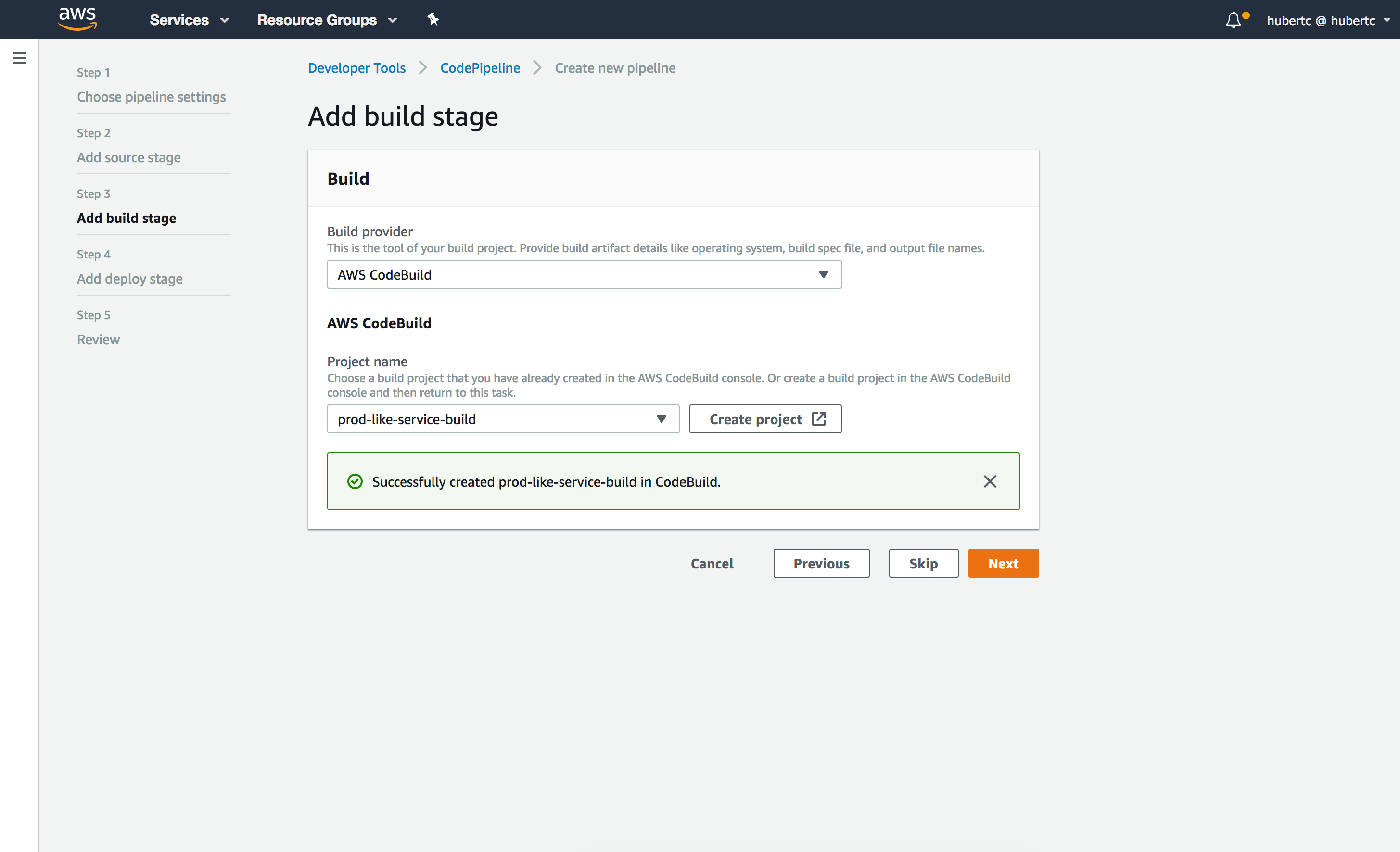Screen dimensions: 1400x852
Task: Click the Cancel button
Action: click(x=712, y=563)
